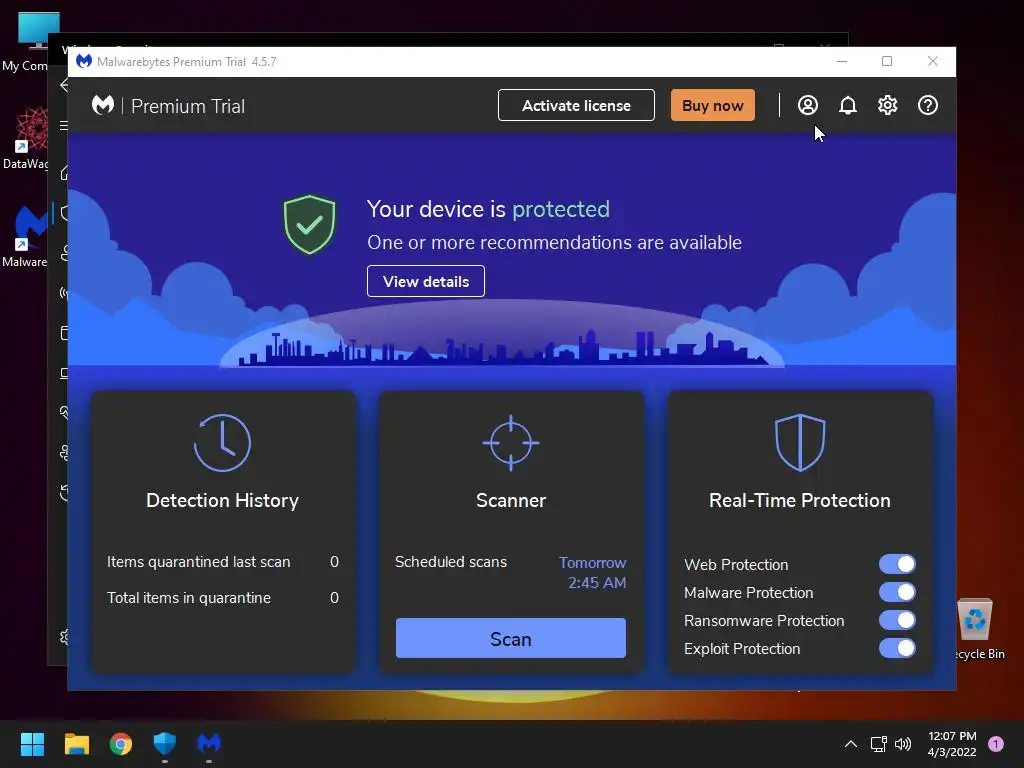
Task: Click the Malwarebytes logo beside Premium Trial
Action: pyautogui.click(x=103, y=105)
